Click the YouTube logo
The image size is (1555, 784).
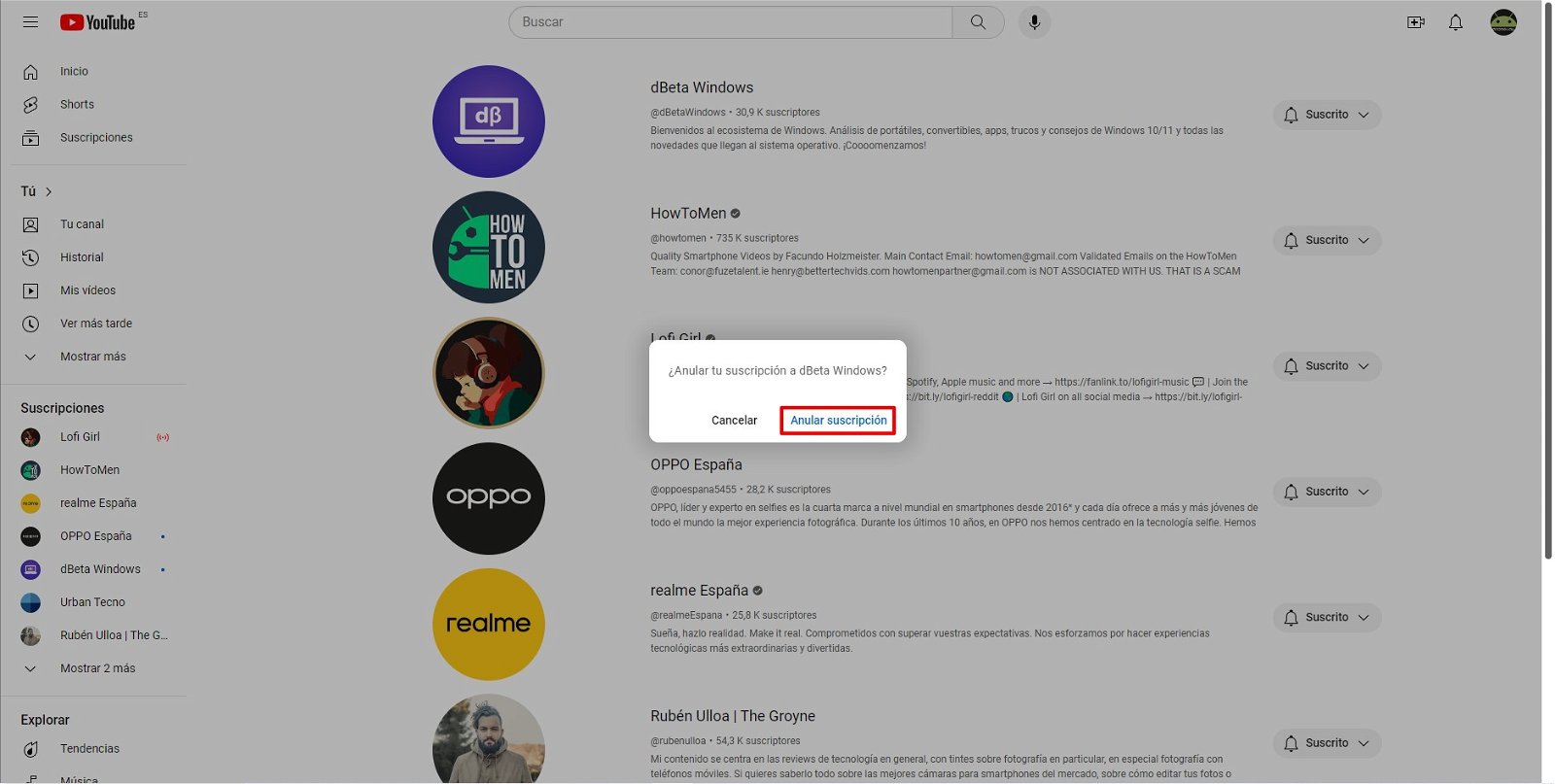[98, 21]
